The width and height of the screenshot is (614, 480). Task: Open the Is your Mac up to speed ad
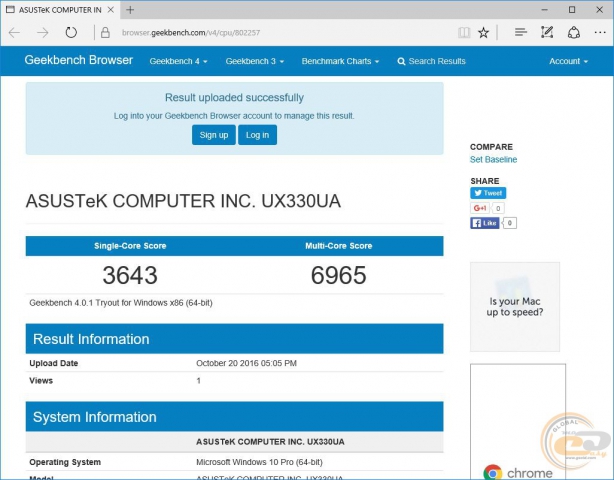[x=515, y=307]
